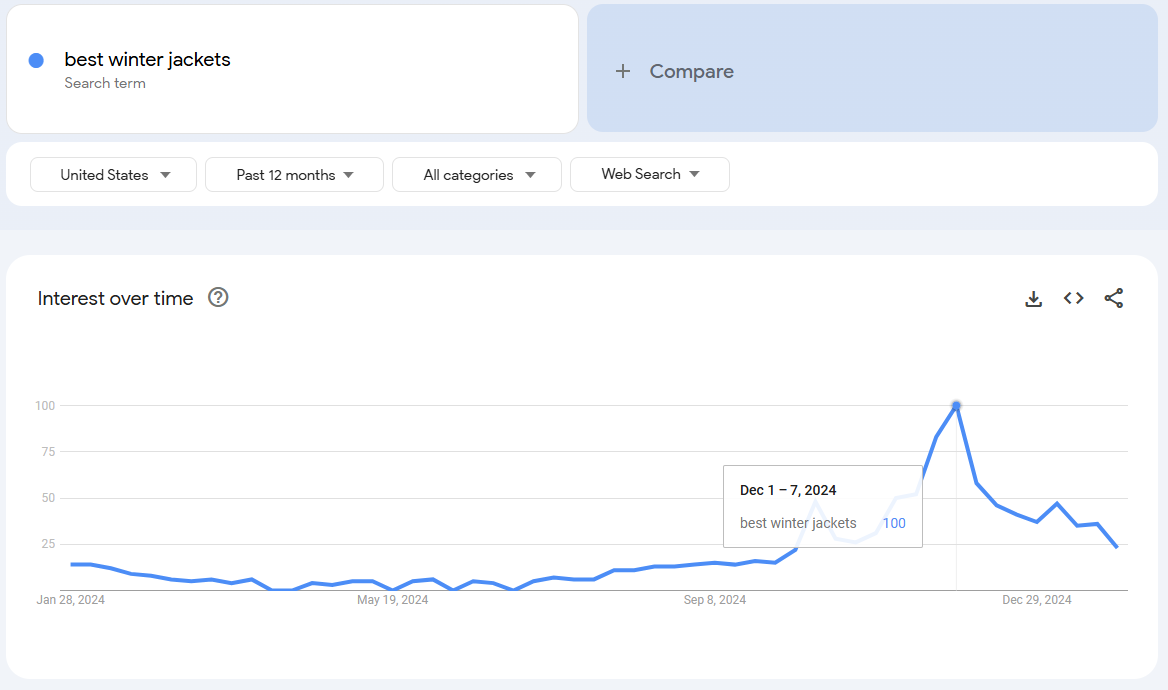This screenshot has height=690, width=1168.
Task: Click the Dec 29, 2024 axis label
Action: pos(1035,600)
